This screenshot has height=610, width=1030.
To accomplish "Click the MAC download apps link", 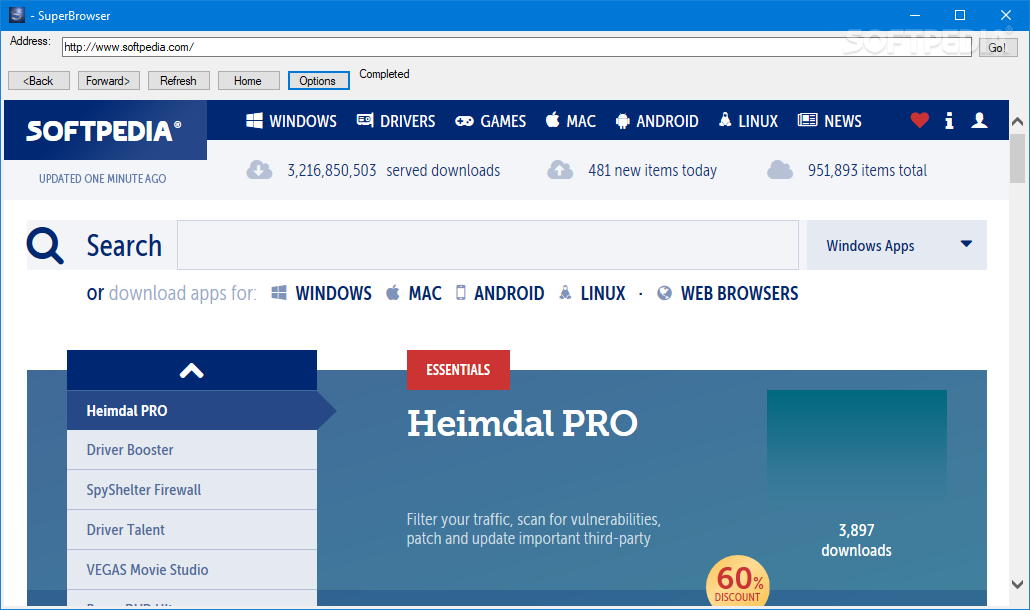I will coord(414,293).
